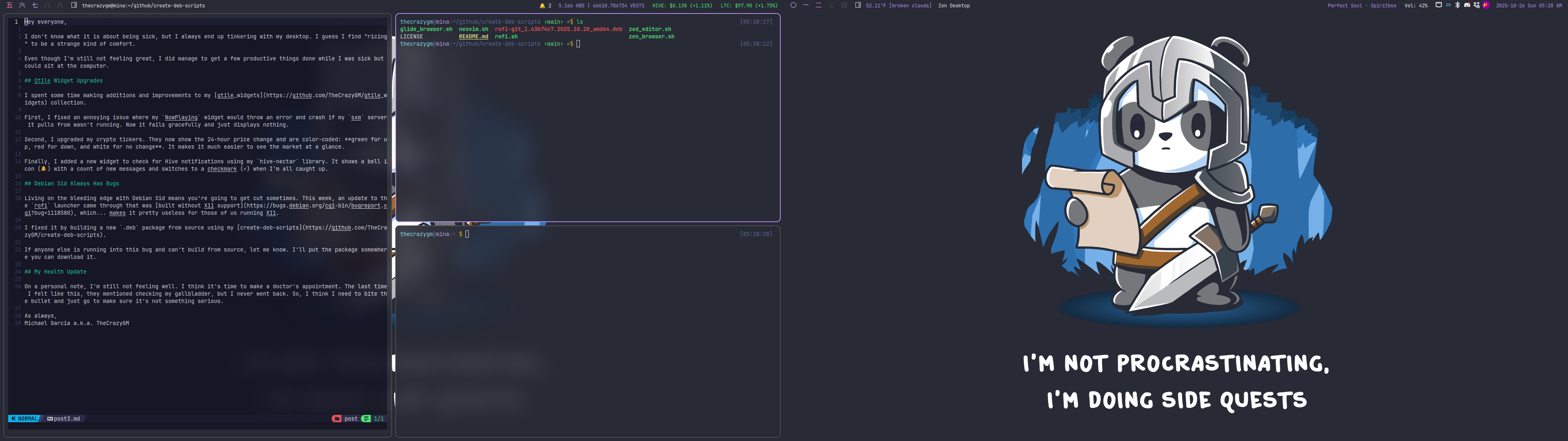Click the keyboard tray icon
The height and width of the screenshot is (441, 1568).
coord(1439,5)
